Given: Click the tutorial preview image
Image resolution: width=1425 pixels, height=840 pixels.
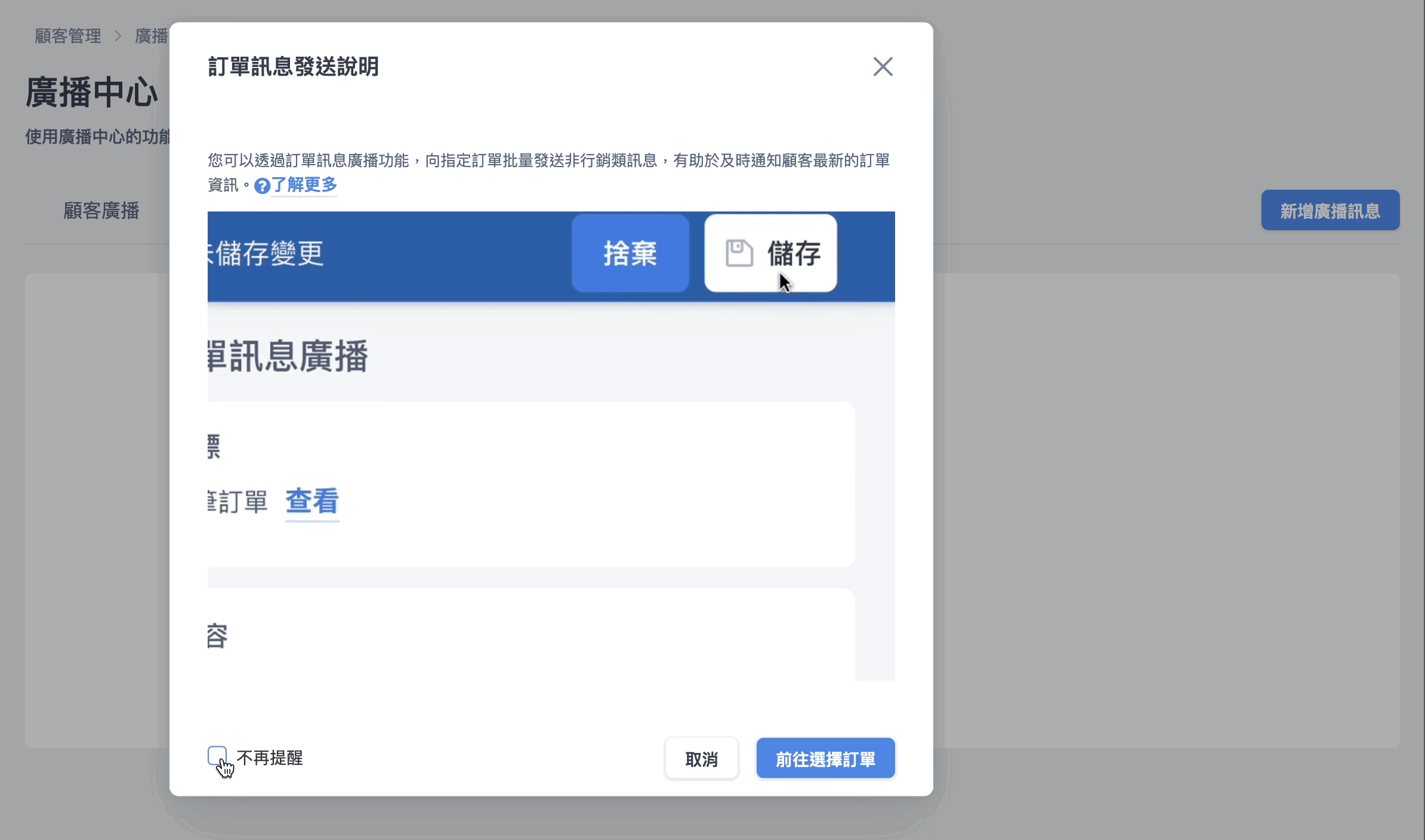Looking at the screenshot, I should click(551, 446).
